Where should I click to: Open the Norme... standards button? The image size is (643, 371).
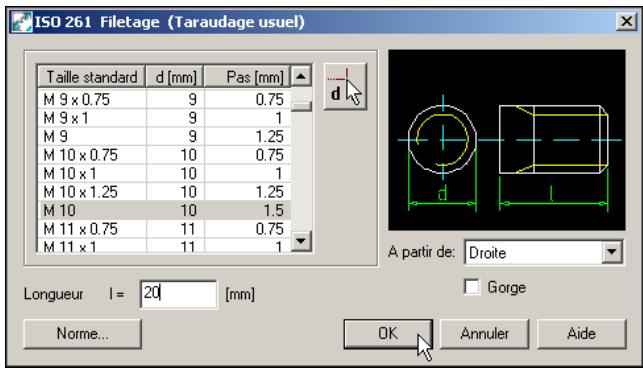coord(83,334)
